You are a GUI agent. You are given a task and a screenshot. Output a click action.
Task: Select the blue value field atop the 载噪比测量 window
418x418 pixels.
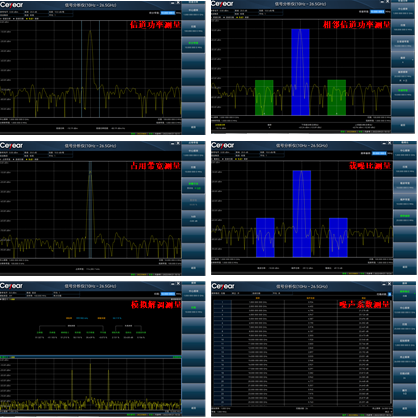[379, 153]
